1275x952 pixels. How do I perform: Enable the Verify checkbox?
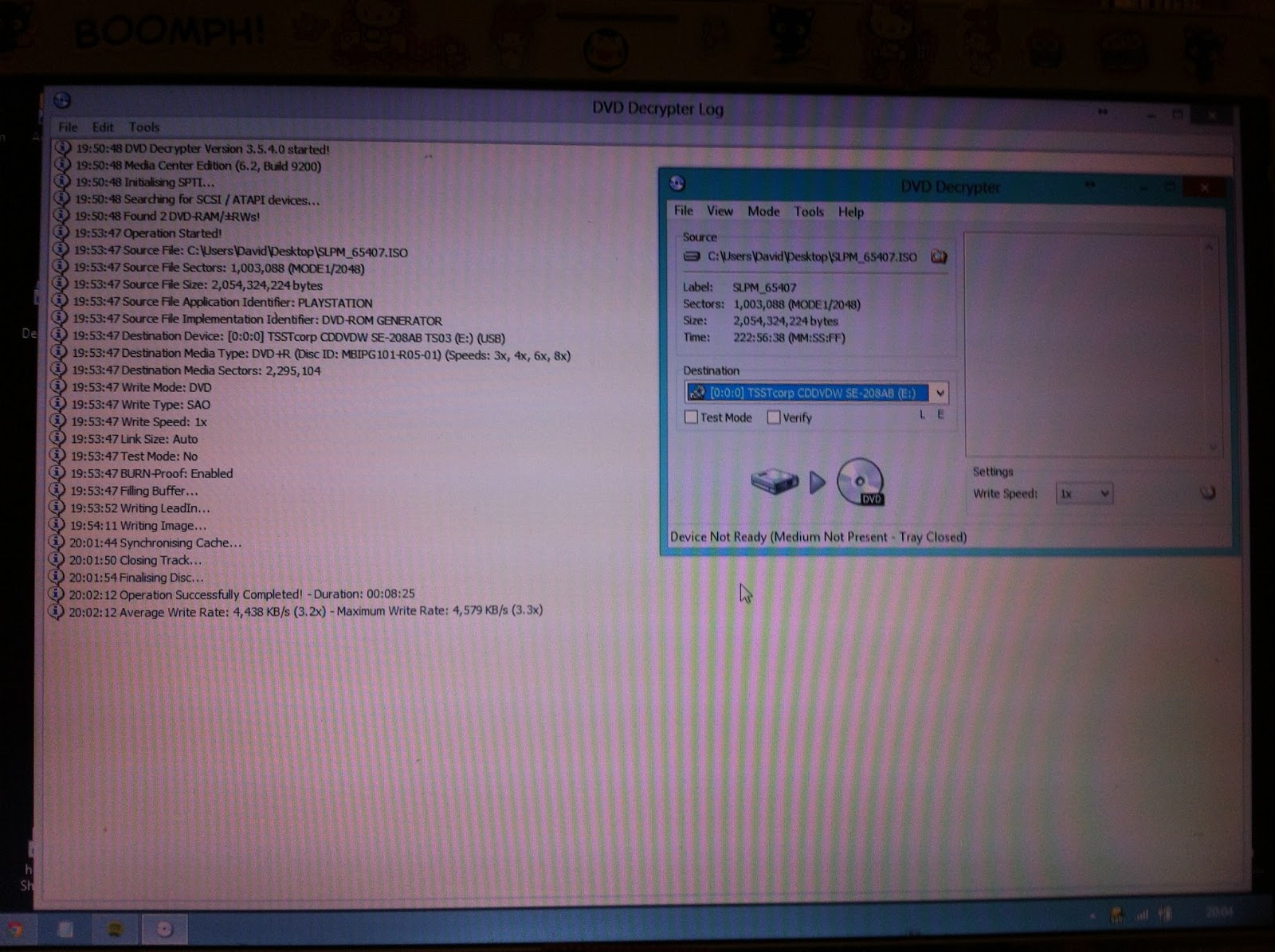[x=773, y=417]
